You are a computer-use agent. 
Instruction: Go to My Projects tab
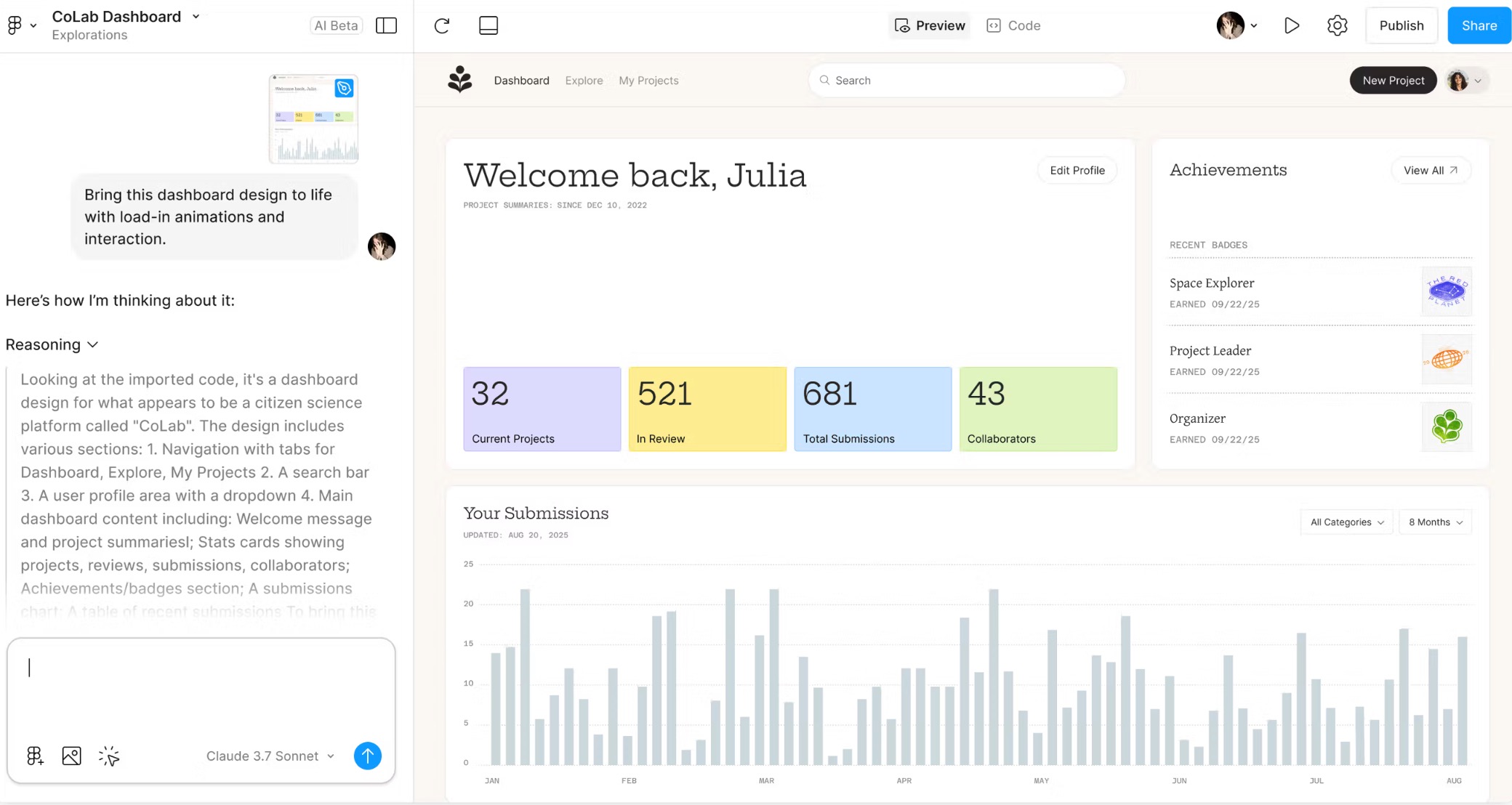(648, 81)
